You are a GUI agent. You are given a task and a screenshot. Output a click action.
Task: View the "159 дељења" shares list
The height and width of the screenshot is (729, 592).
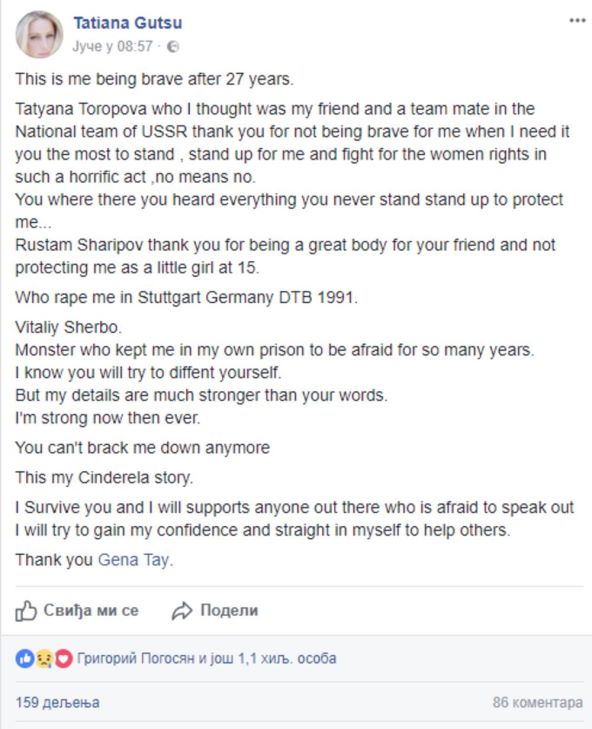[58, 702]
